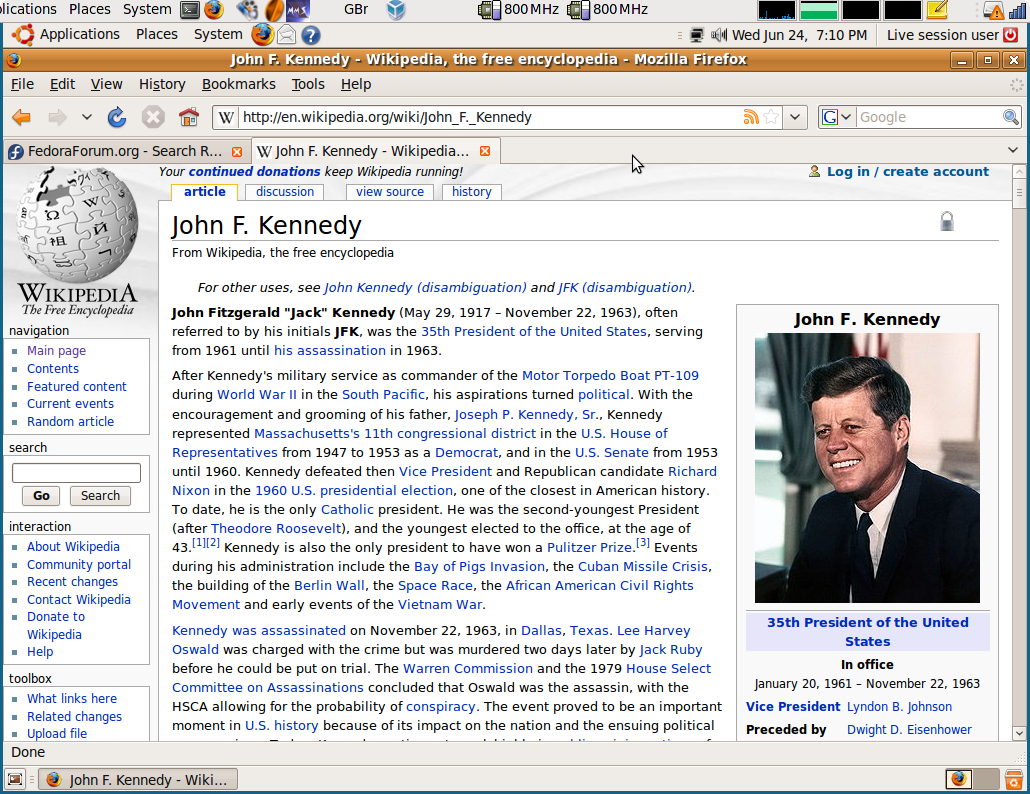Click the Wikipedia sidebar search field

pyautogui.click(x=76, y=473)
